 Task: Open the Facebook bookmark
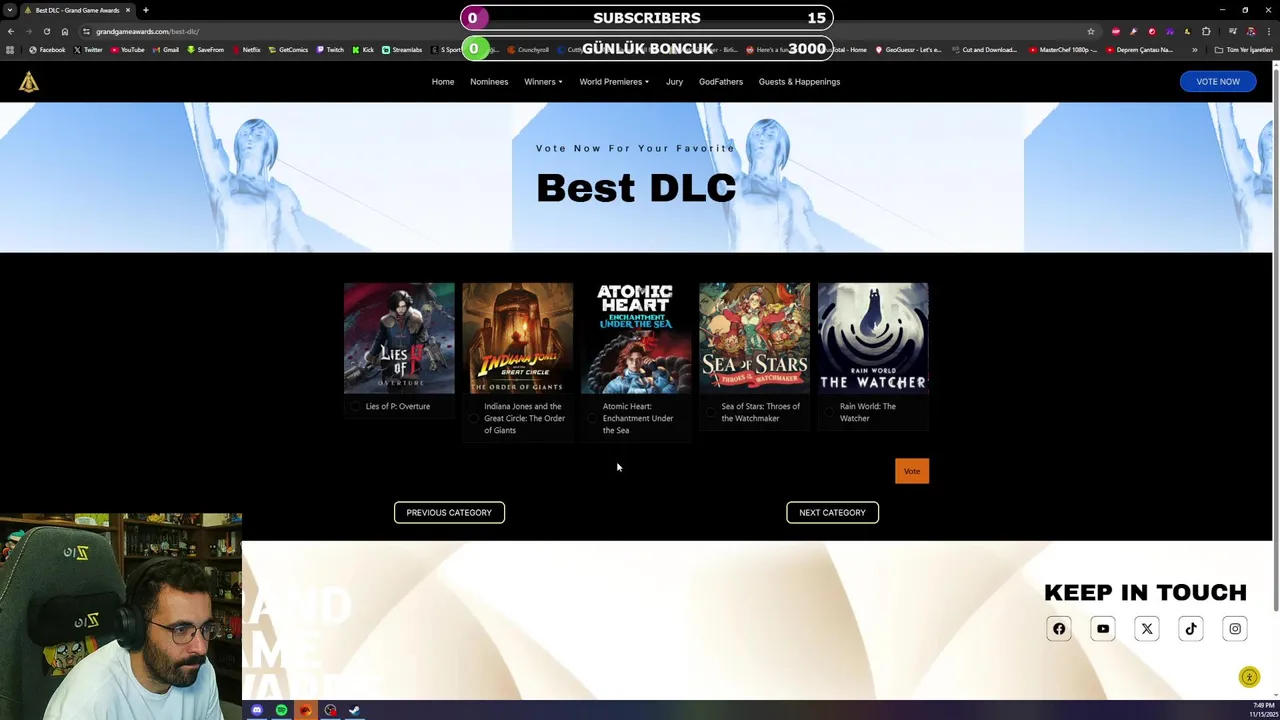point(47,50)
